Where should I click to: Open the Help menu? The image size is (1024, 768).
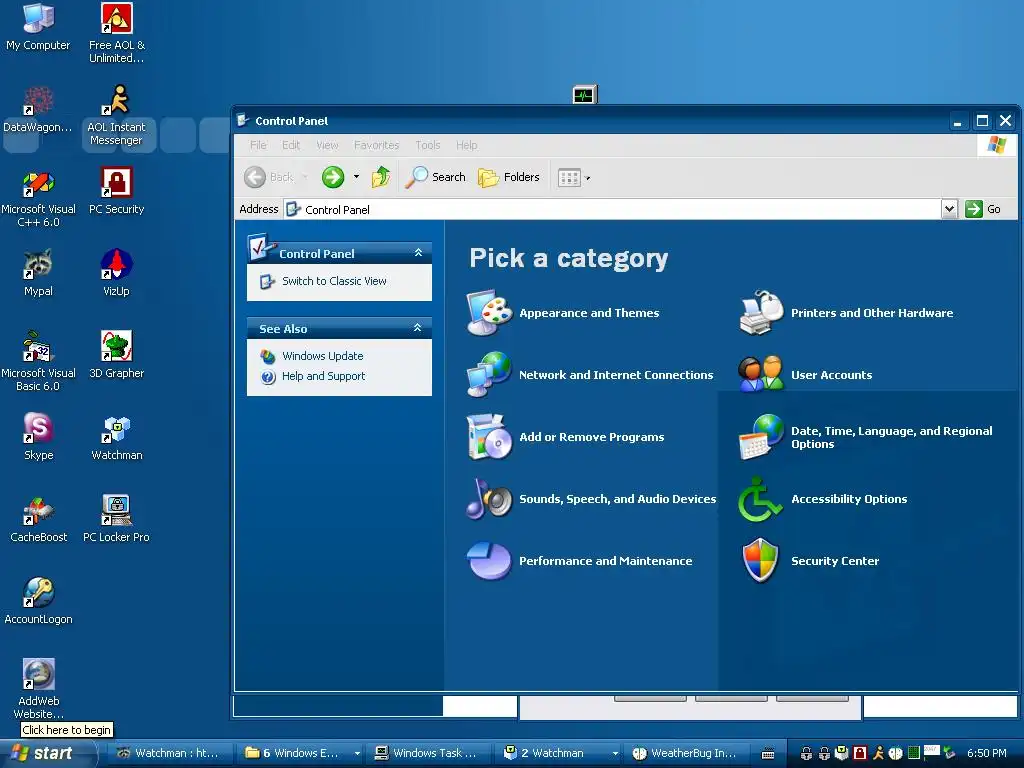pos(466,145)
